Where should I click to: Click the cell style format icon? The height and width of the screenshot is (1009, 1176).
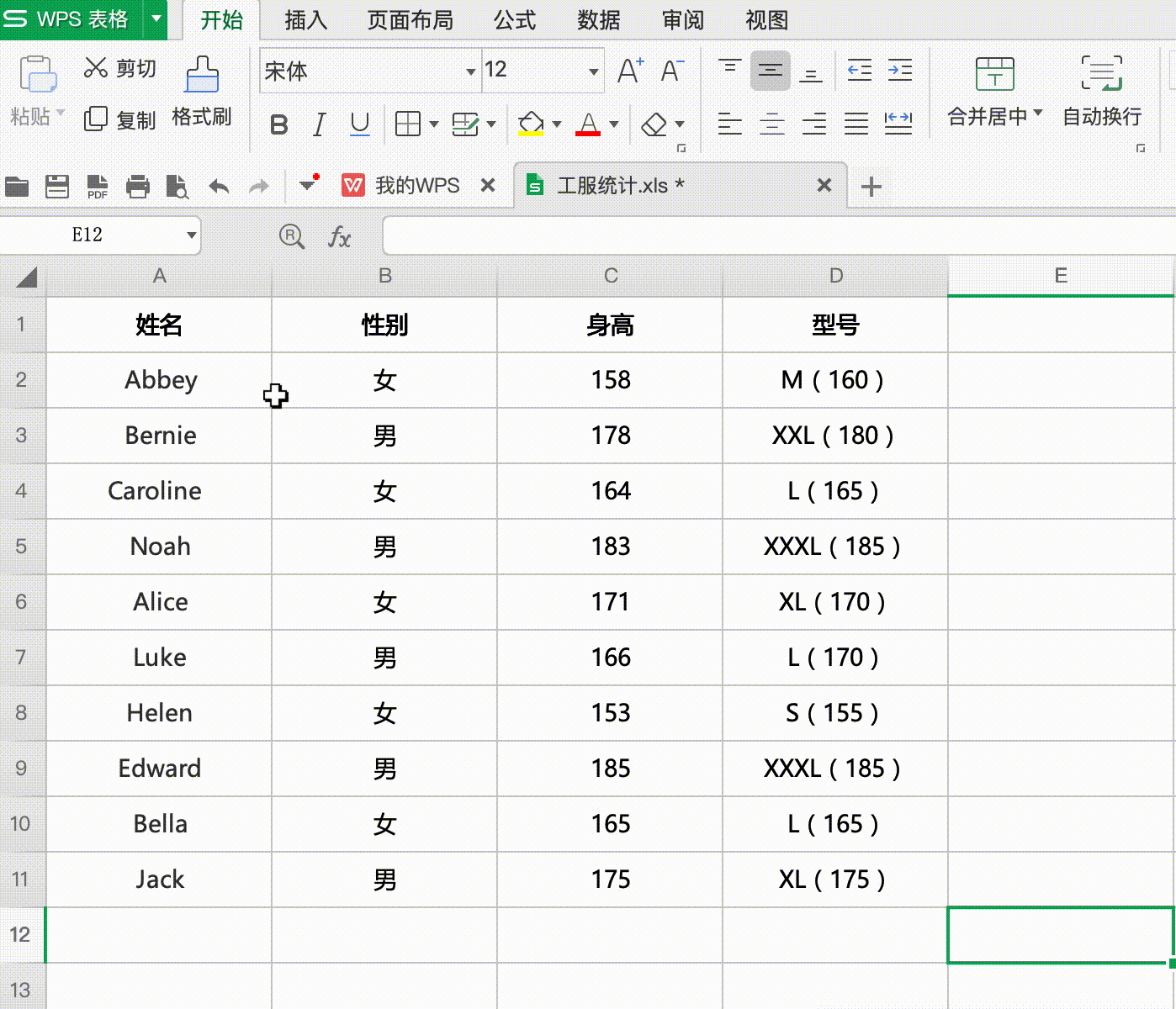click(x=465, y=124)
